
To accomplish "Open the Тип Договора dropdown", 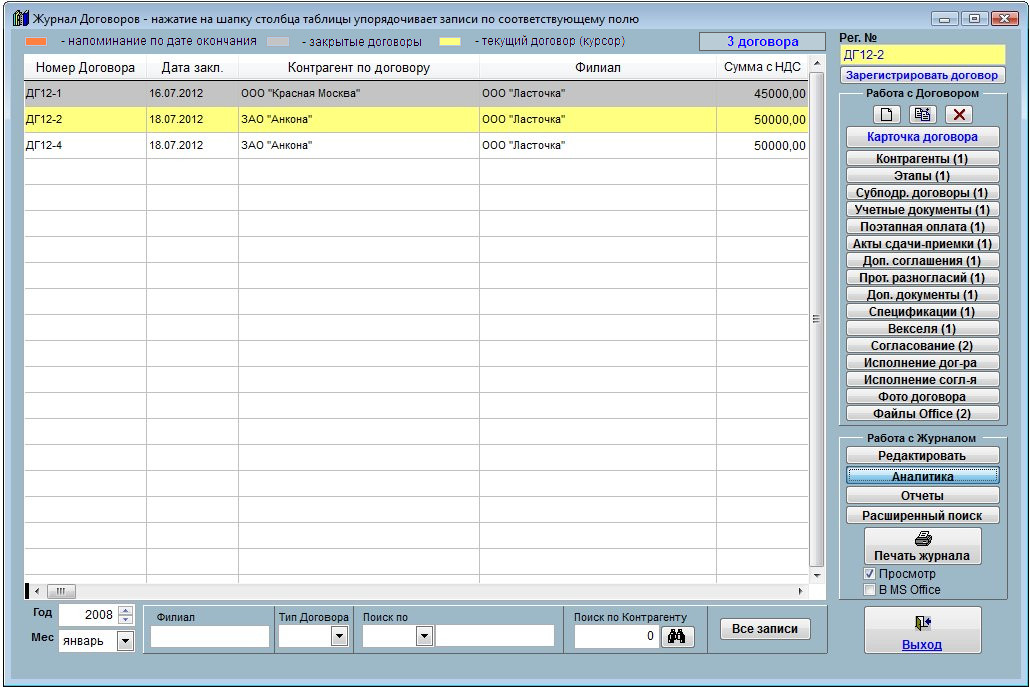I will 339,636.
